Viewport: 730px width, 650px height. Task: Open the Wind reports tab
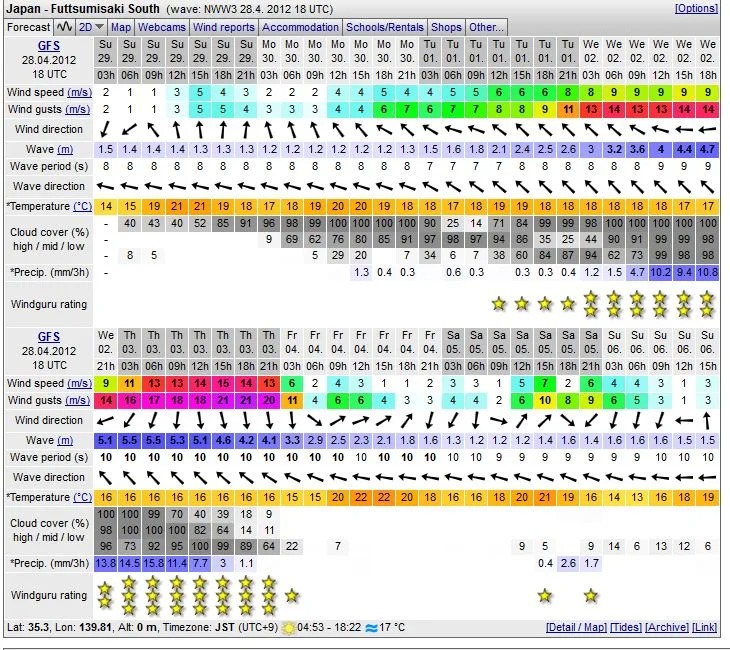click(224, 27)
